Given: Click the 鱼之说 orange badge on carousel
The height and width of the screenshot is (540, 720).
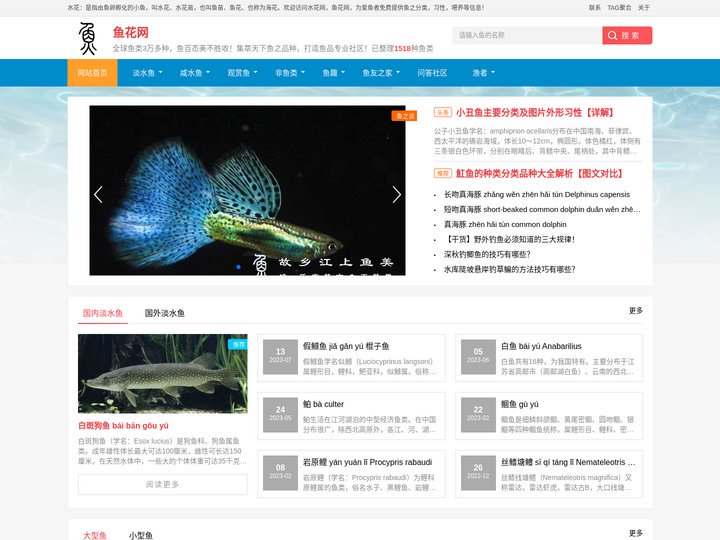Looking at the screenshot, I should (x=404, y=116).
